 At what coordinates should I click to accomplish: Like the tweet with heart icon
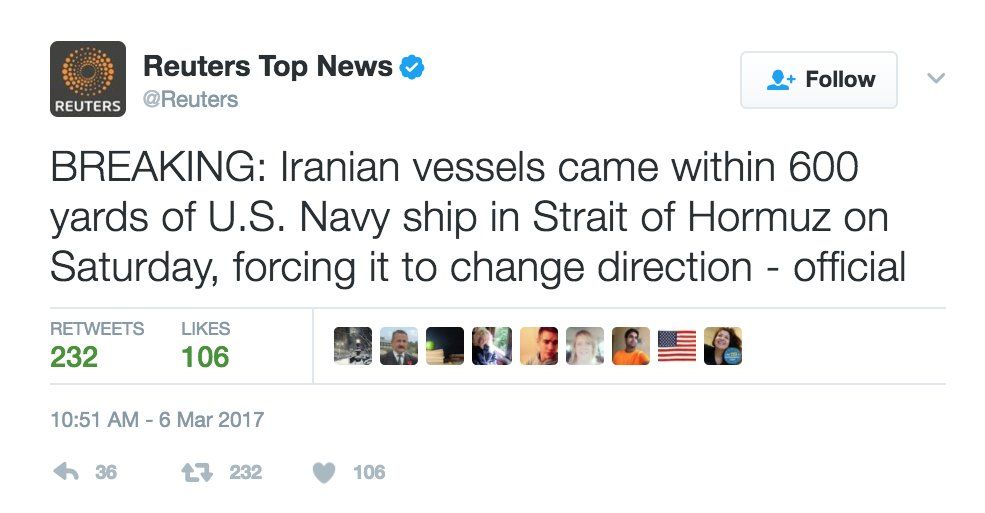click(324, 472)
